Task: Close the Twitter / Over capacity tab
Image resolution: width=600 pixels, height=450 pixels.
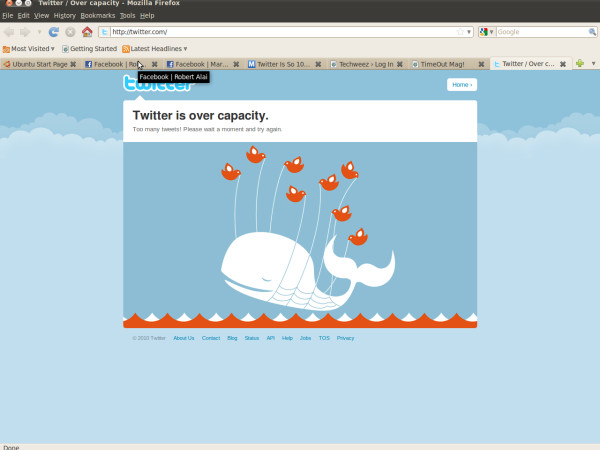Action: point(563,64)
